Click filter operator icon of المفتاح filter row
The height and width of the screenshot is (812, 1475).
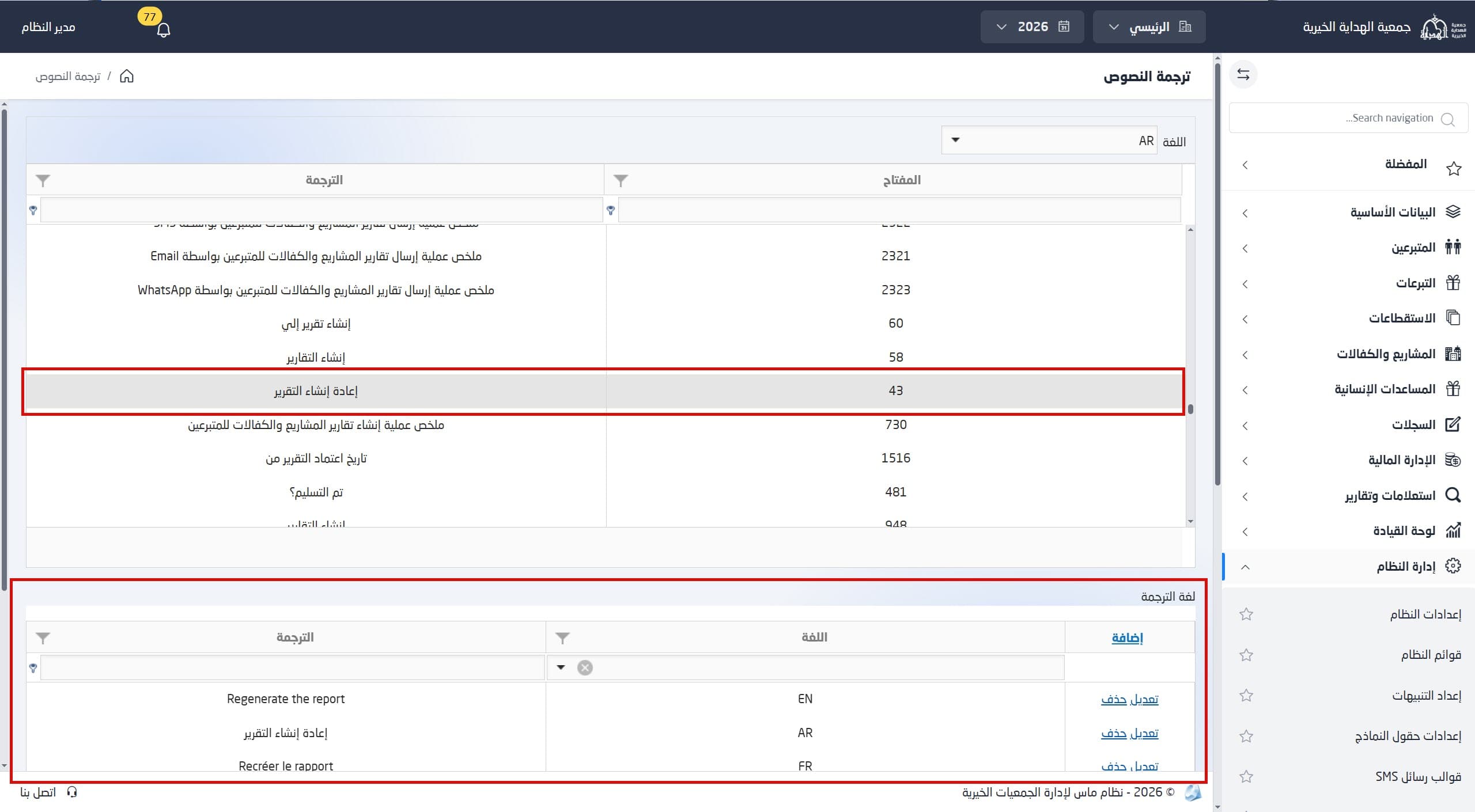pyautogui.click(x=611, y=210)
